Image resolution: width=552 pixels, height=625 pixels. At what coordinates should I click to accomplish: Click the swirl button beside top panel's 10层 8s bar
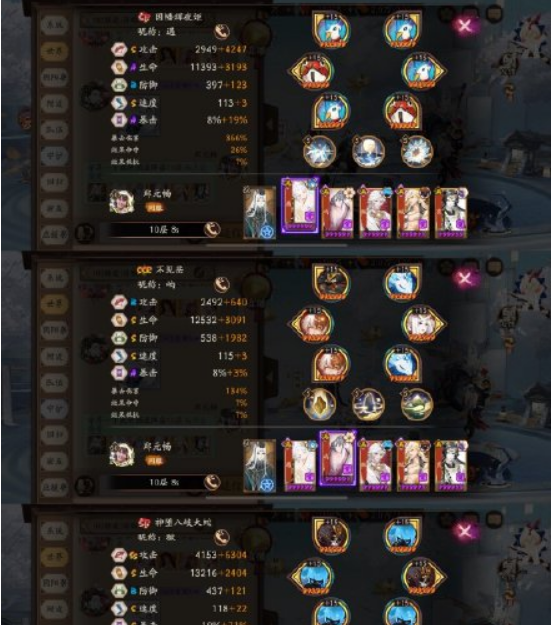(212, 229)
